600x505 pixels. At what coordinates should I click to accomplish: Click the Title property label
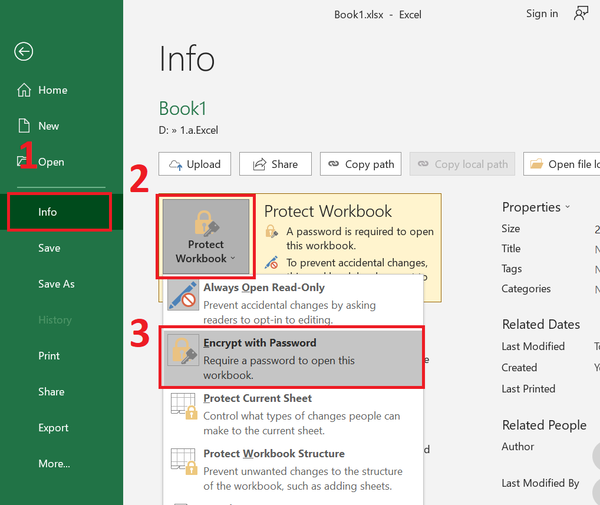click(511, 249)
